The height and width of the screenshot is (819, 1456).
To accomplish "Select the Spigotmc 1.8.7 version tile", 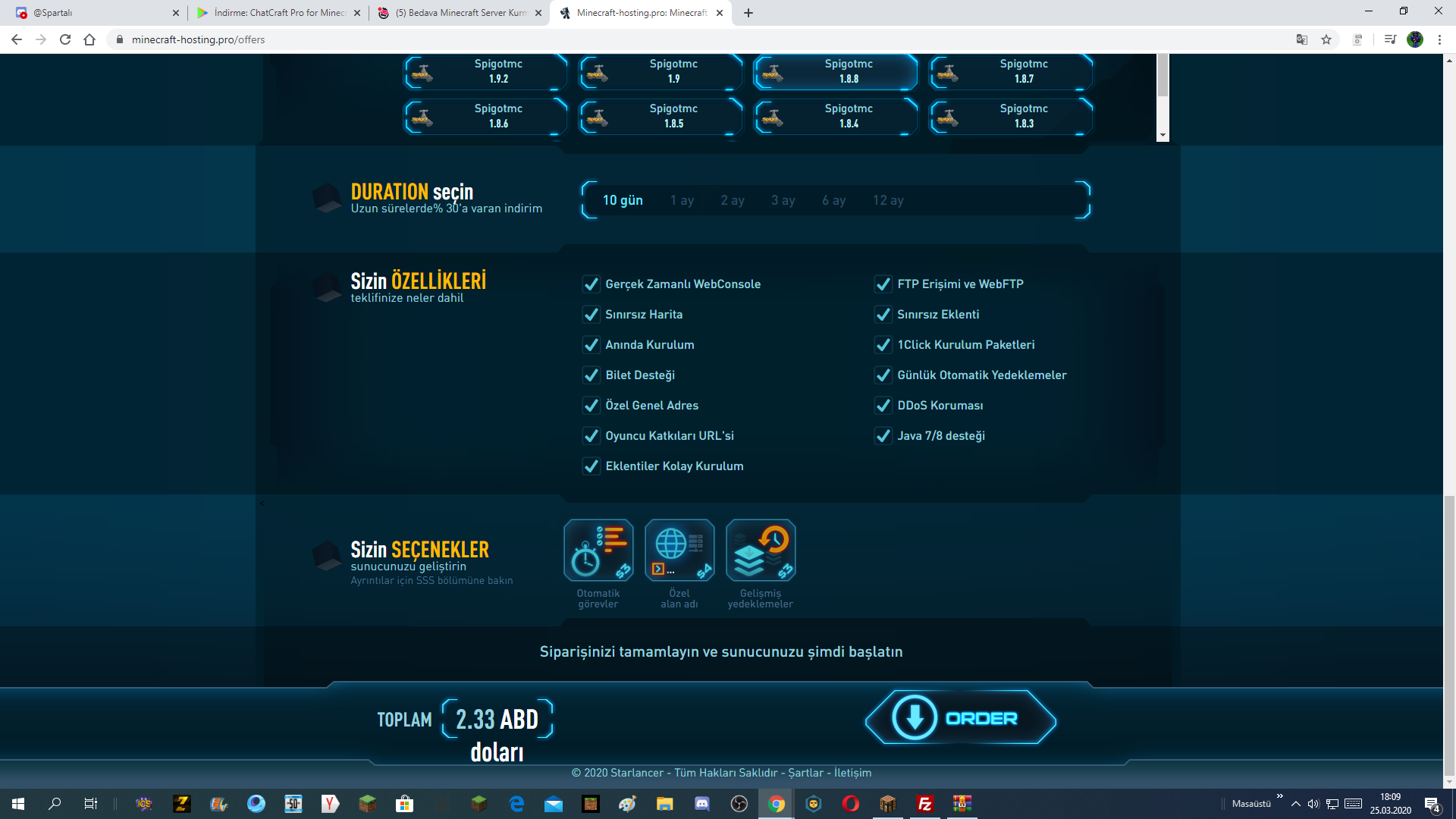I will pyautogui.click(x=1011, y=72).
